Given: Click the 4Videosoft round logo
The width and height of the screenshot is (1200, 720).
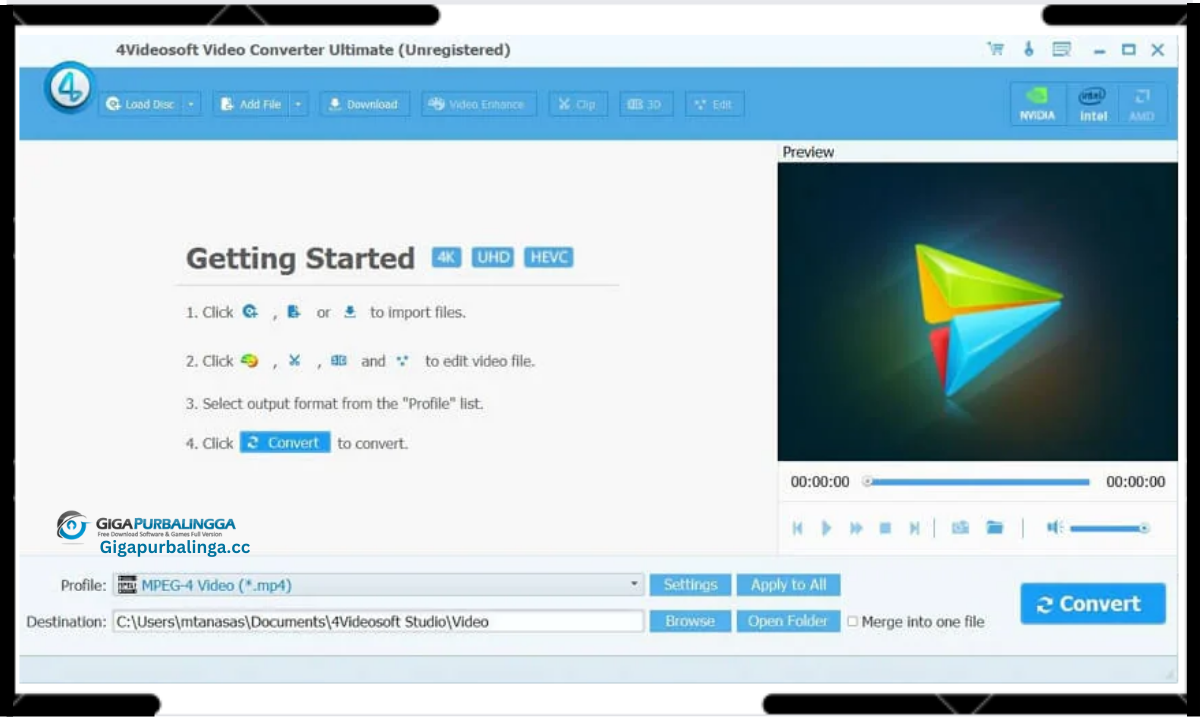Looking at the screenshot, I should (x=70, y=87).
